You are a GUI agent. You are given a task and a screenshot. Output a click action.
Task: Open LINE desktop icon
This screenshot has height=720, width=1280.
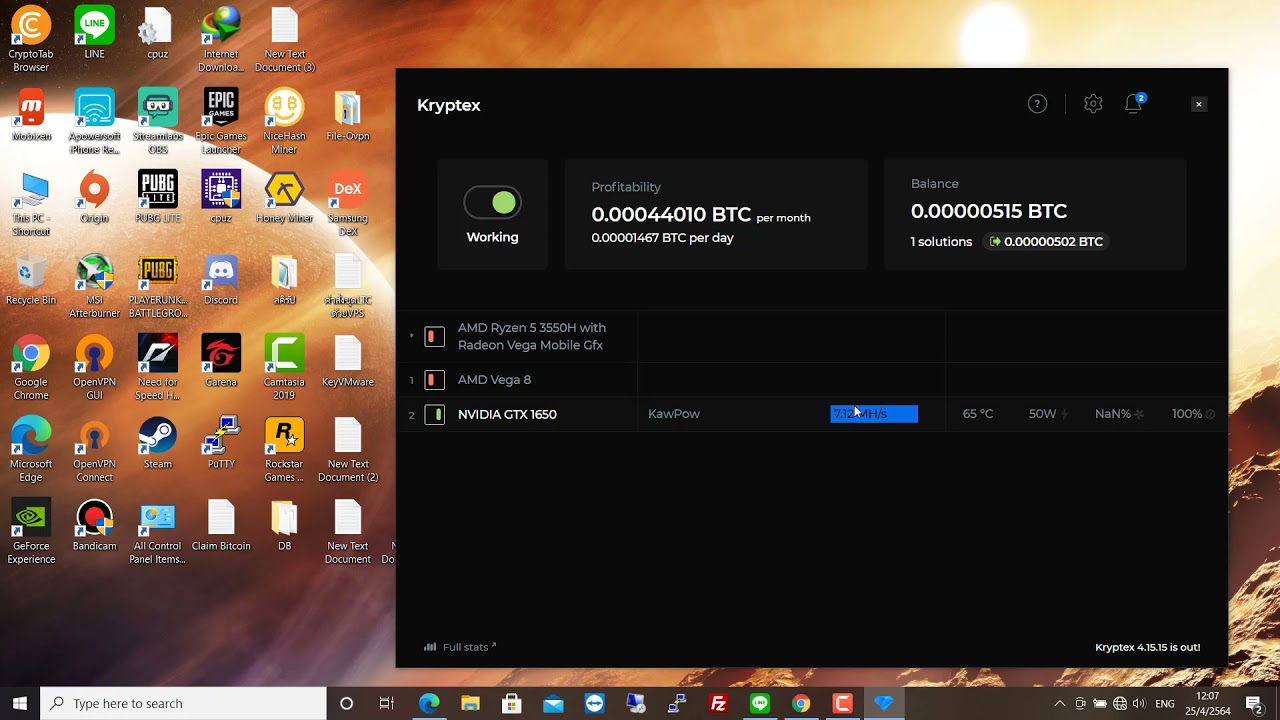tap(94, 34)
